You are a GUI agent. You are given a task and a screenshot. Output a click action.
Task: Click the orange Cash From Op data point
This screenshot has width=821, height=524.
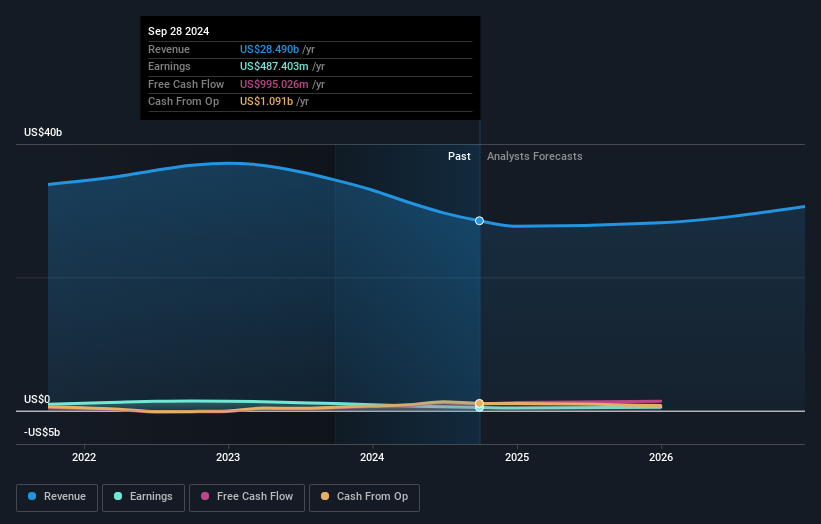click(x=479, y=403)
